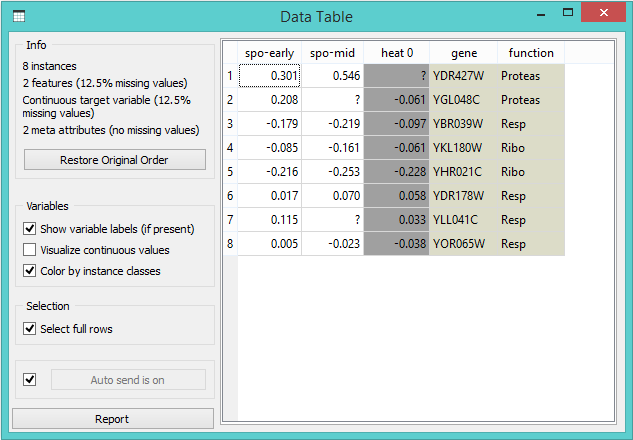Sort by the spo-mid column header

point(333,52)
